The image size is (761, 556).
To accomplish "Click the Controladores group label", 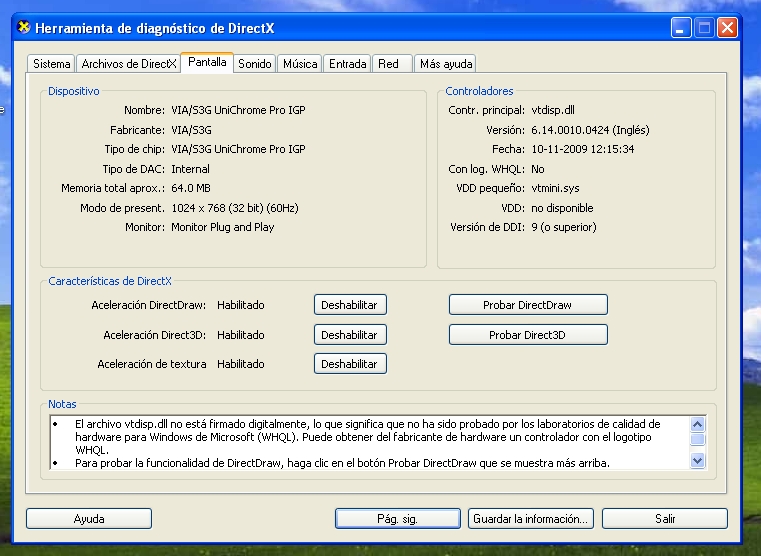I will click(479, 91).
